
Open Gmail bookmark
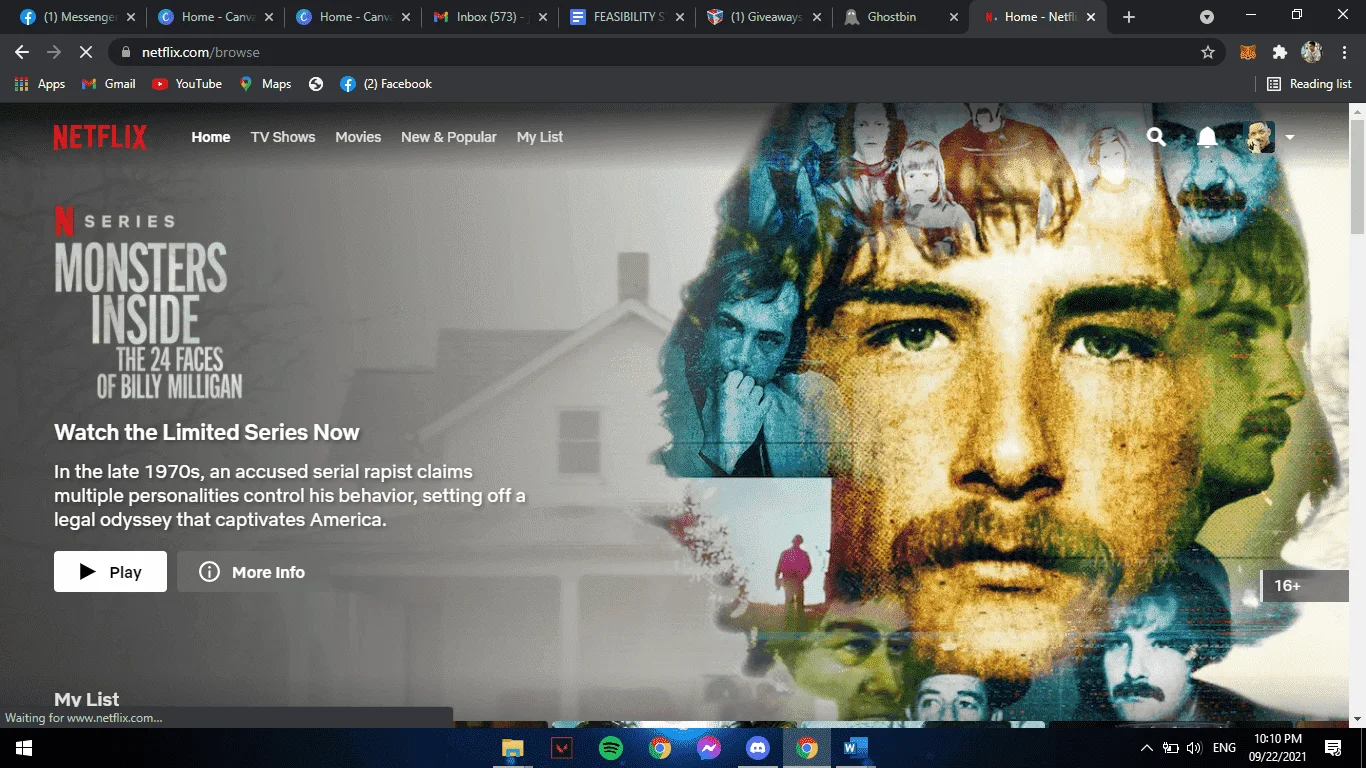click(108, 84)
